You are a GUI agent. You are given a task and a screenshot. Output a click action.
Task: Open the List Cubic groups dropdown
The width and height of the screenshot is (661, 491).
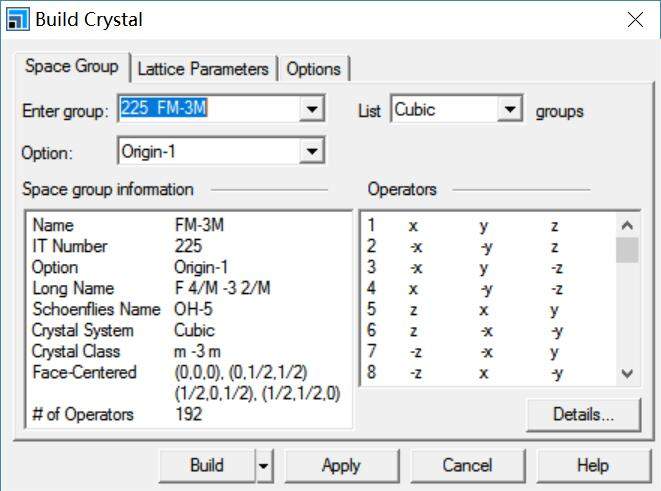tap(511, 109)
